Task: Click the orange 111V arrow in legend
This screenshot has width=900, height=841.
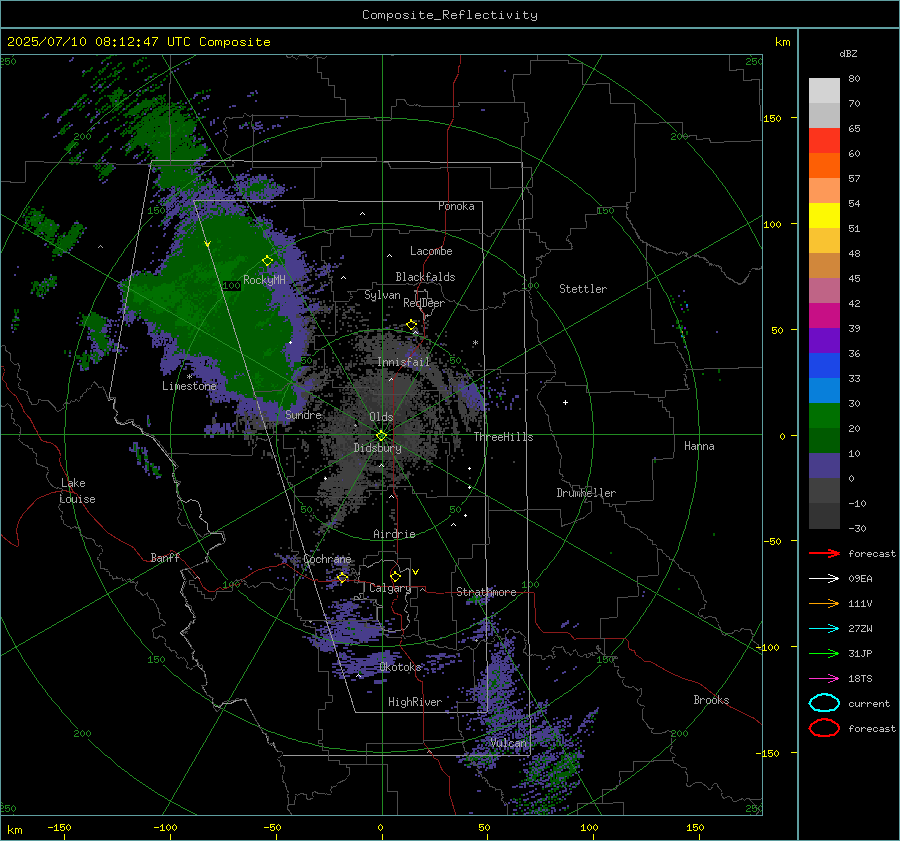Action: [824, 603]
